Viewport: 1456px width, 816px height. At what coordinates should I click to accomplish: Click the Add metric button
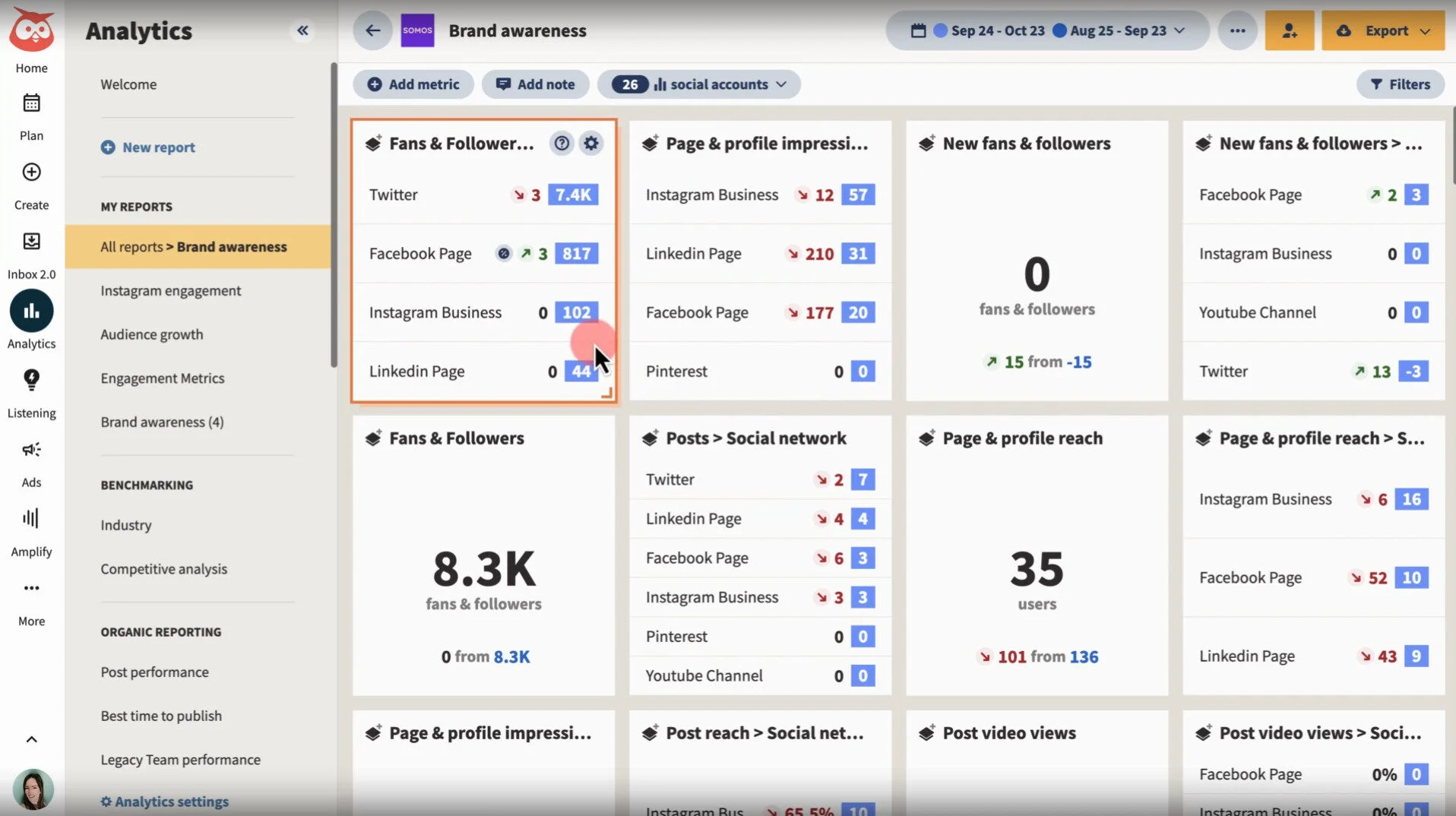point(413,84)
